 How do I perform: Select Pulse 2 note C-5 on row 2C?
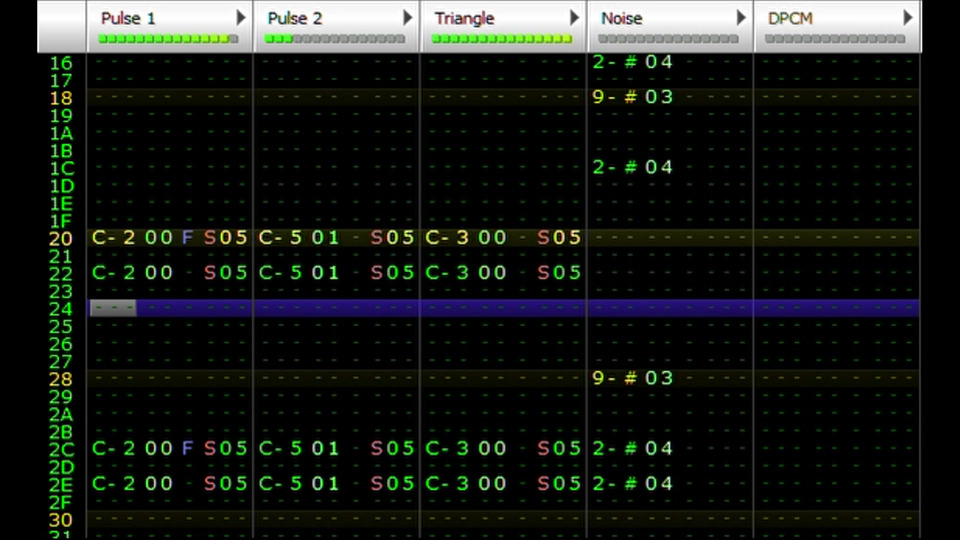coord(280,448)
